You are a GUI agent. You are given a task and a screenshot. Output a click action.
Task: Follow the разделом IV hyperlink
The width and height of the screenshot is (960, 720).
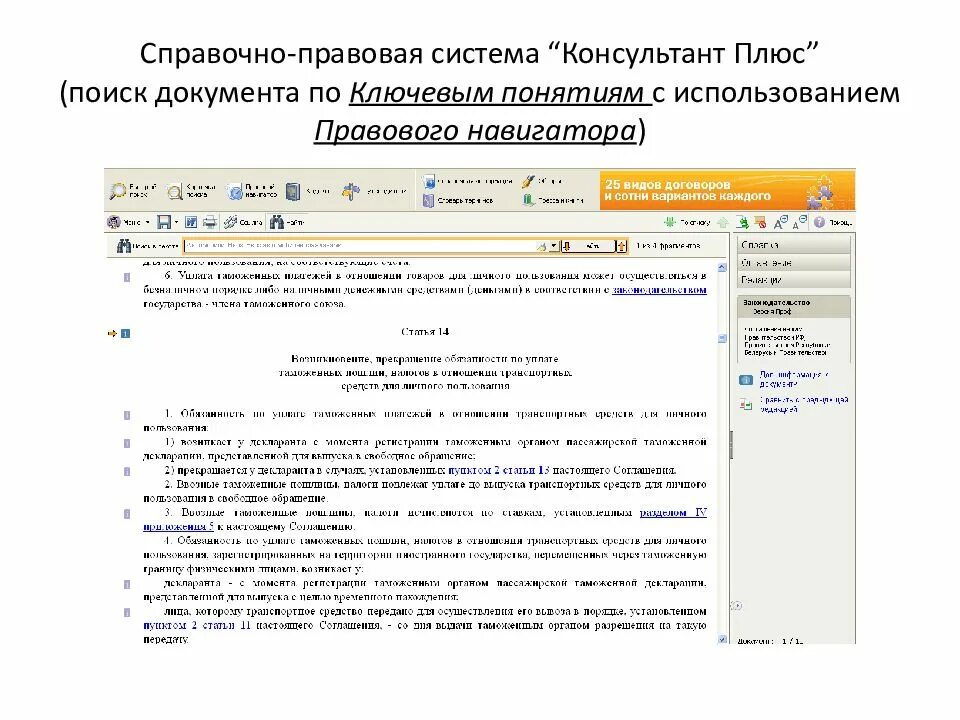coord(673,512)
